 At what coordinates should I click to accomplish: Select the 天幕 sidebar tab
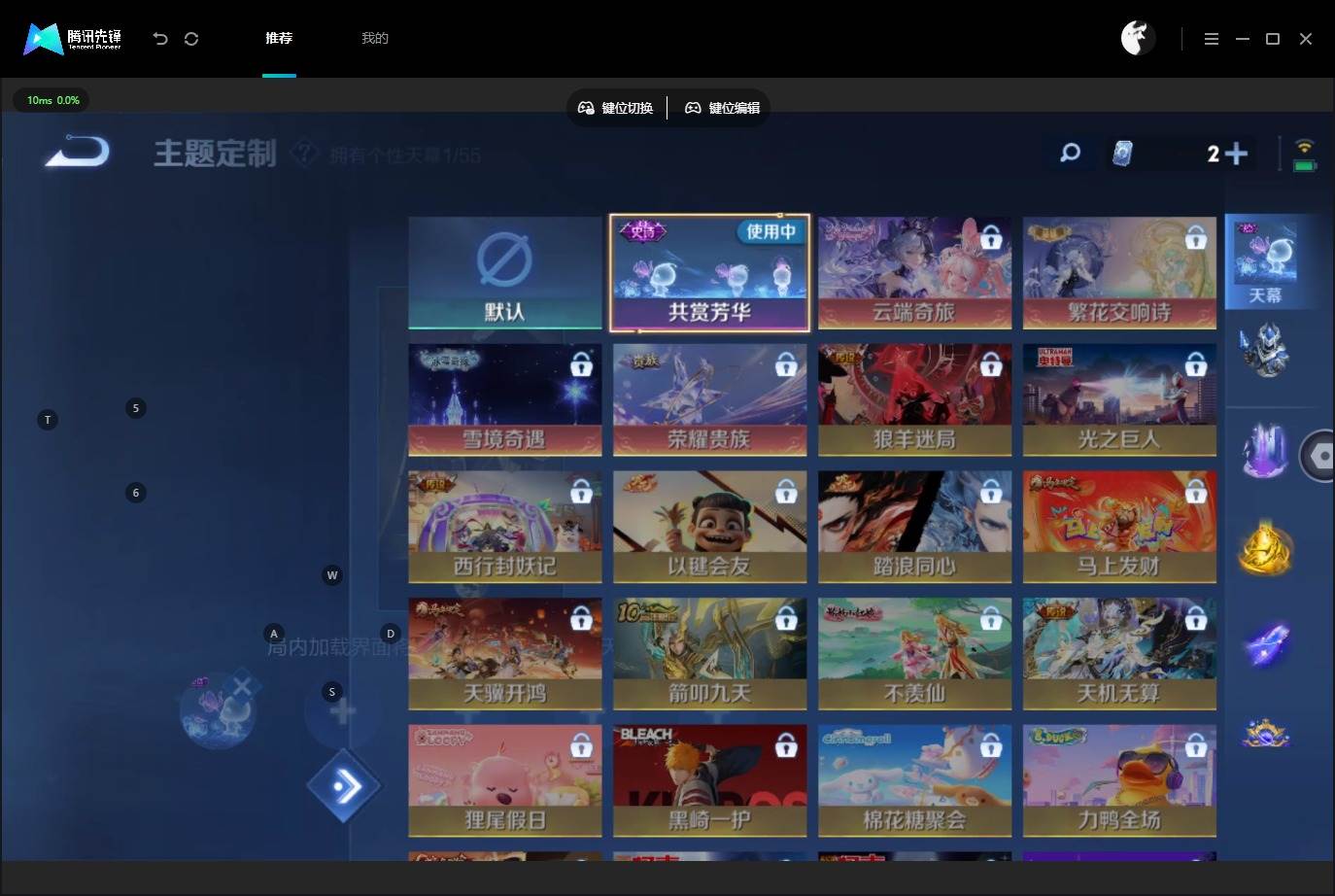[1271, 262]
